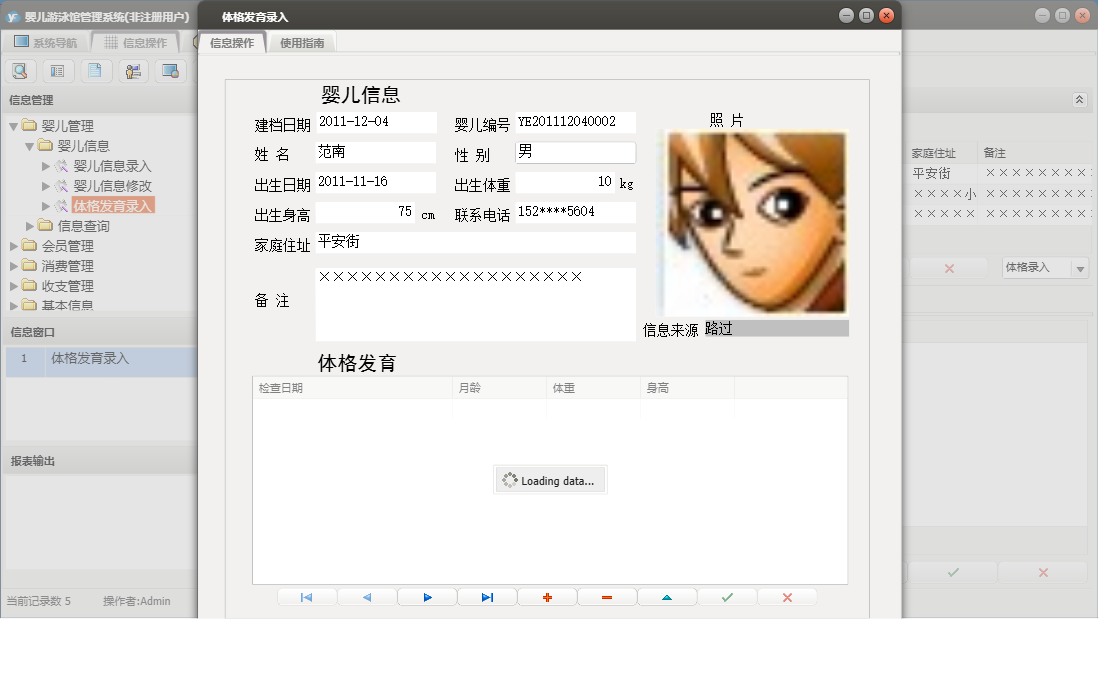The image size is (1098, 695).
Task: Add a new record with the plus icon
Action: 547,596
